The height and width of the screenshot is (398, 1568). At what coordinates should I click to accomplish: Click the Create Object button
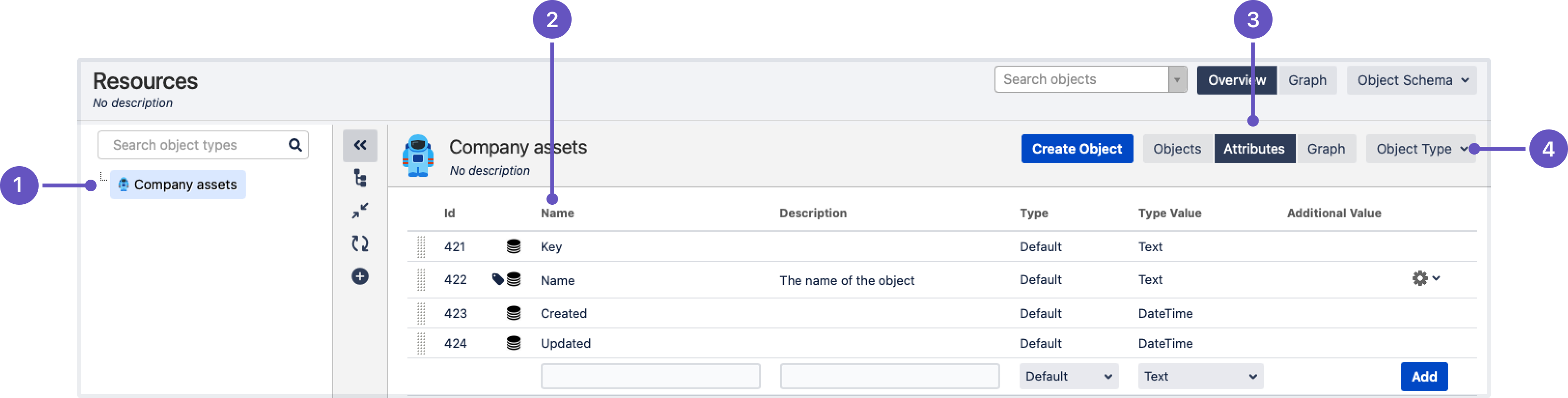coord(1076,149)
